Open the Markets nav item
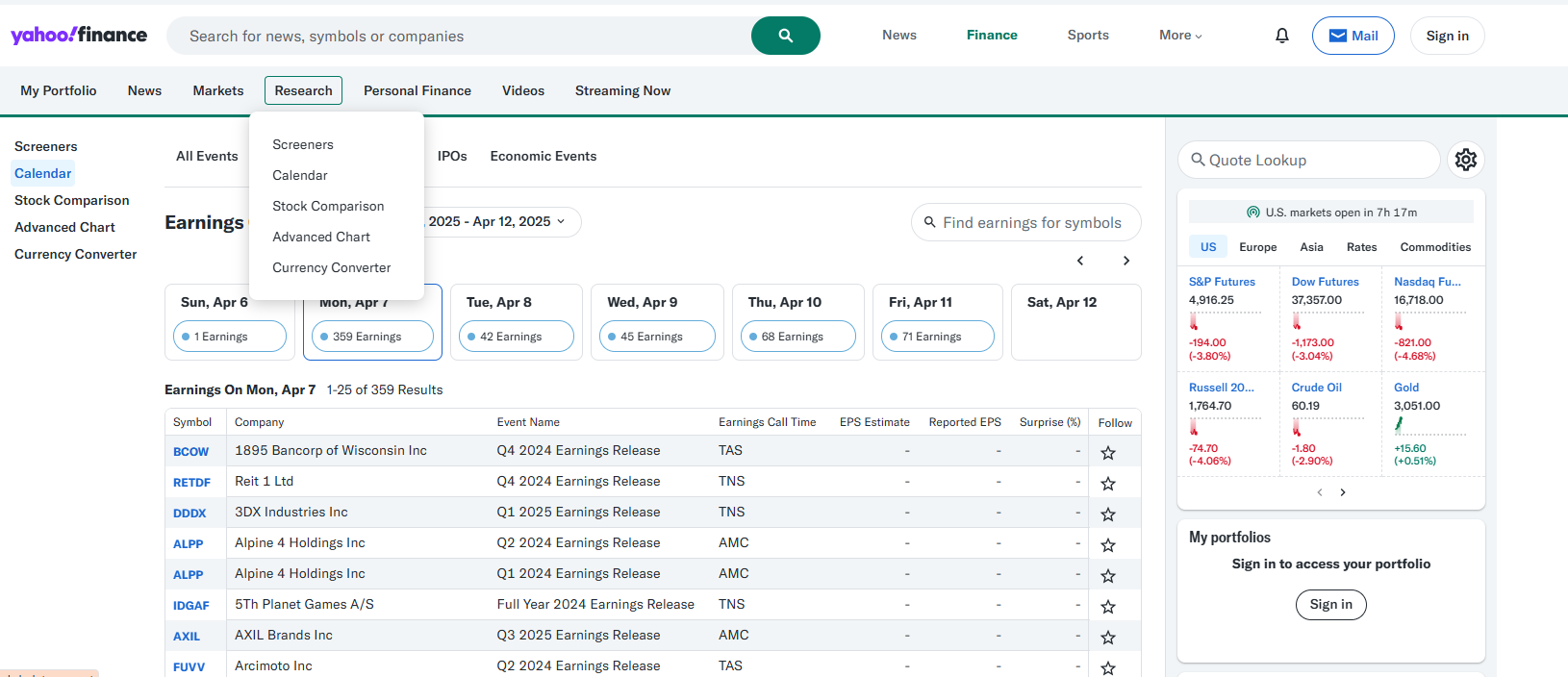This screenshot has height=677, width=1568. pos(218,90)
